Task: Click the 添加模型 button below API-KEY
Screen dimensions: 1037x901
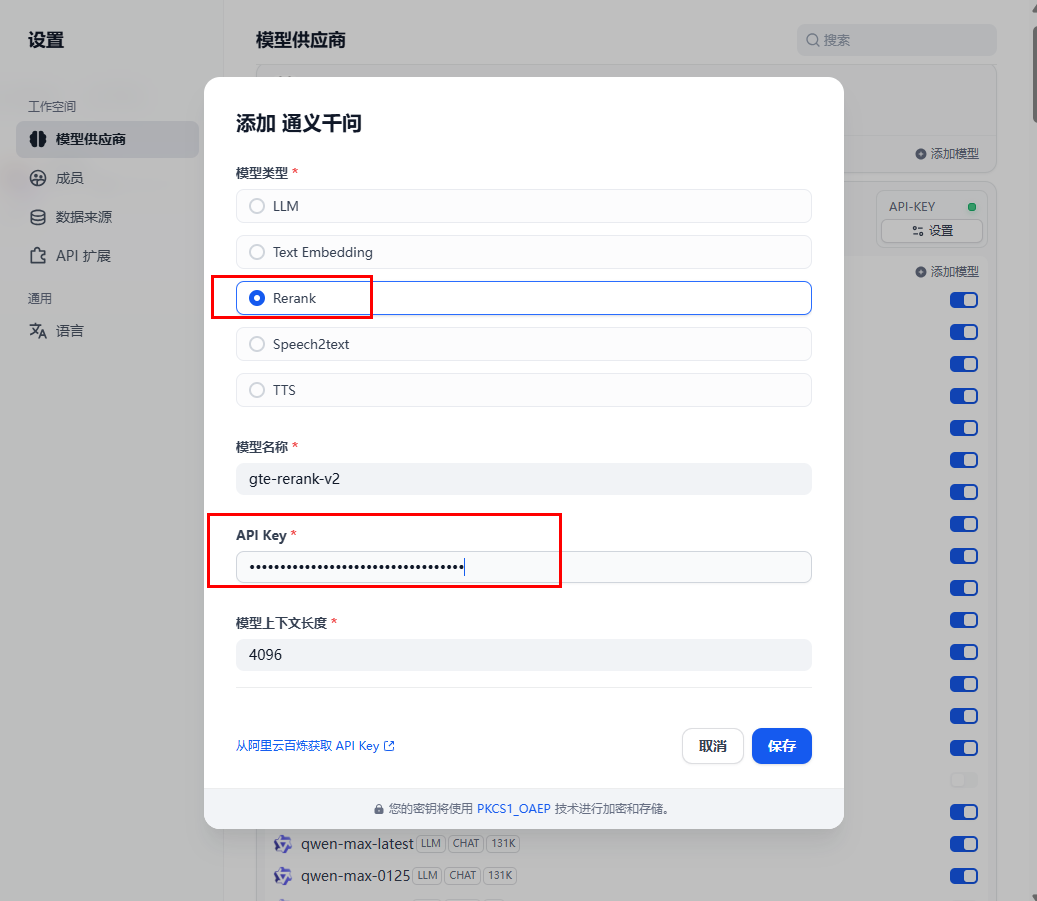Action: pos(947,272)
